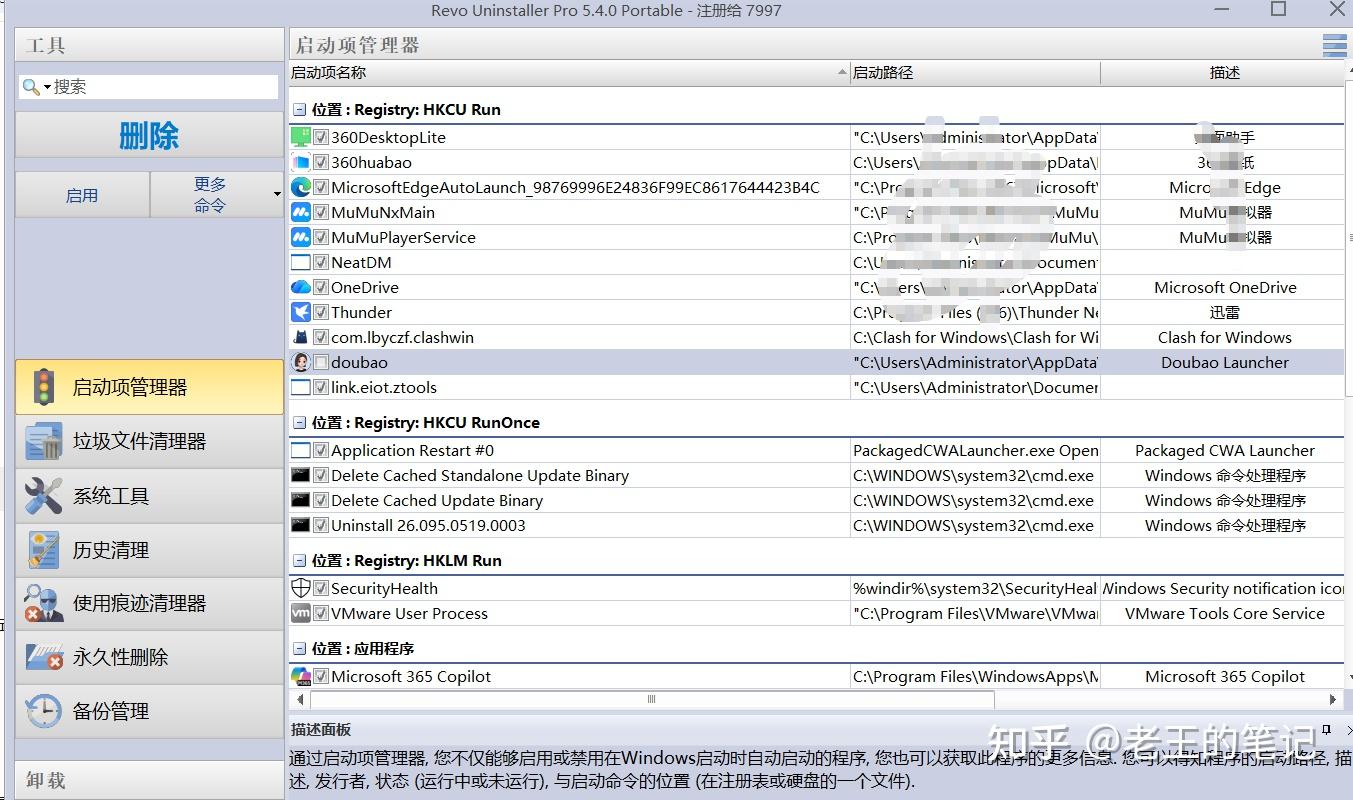Click the 启用 button
This screenshot has height=800, width=1353.
(82, 195)
